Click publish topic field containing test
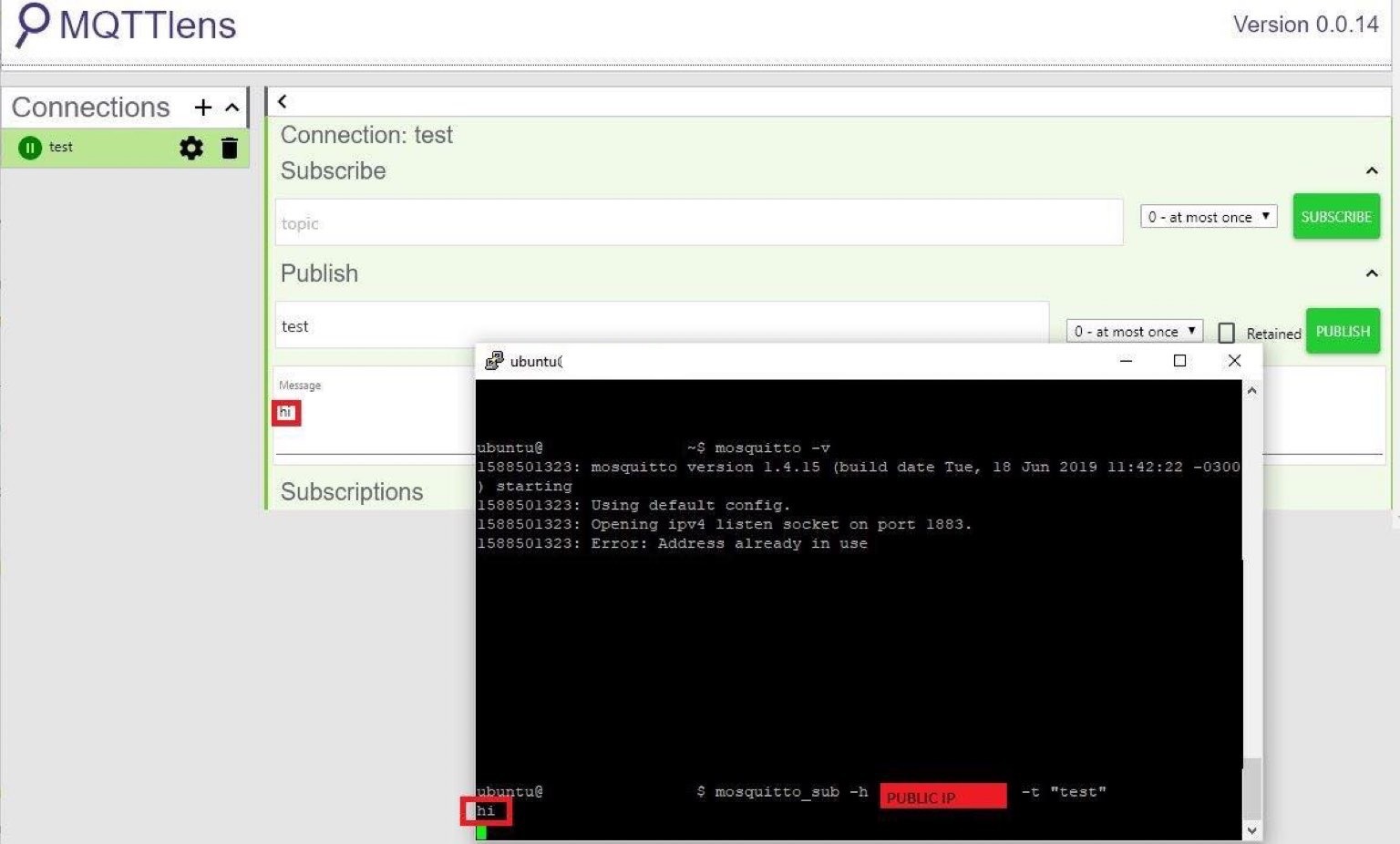 click(662, 325)
